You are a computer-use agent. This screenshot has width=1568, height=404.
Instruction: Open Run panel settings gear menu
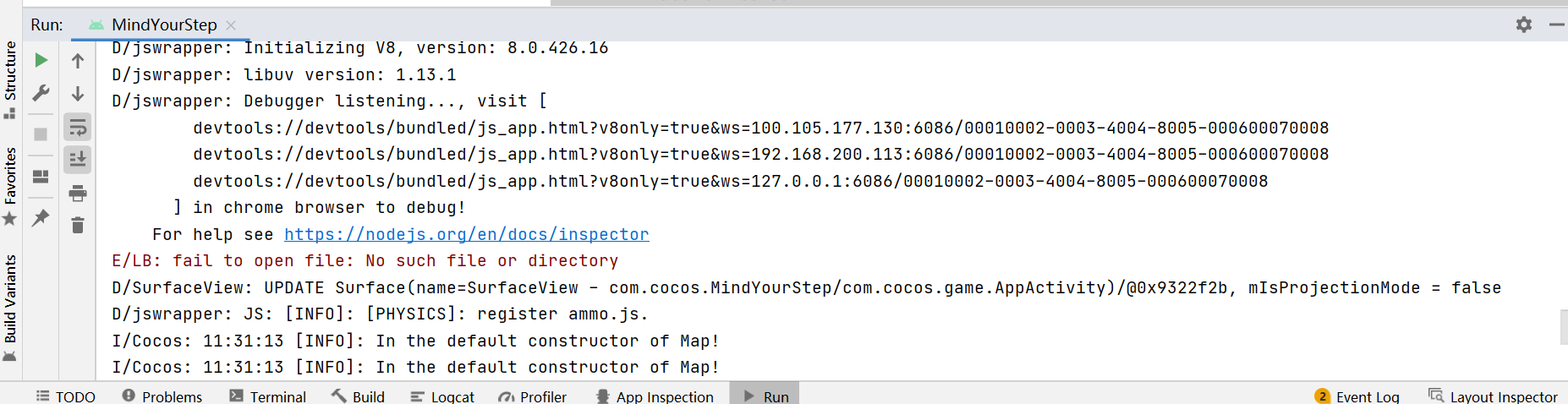point(1523,25)
